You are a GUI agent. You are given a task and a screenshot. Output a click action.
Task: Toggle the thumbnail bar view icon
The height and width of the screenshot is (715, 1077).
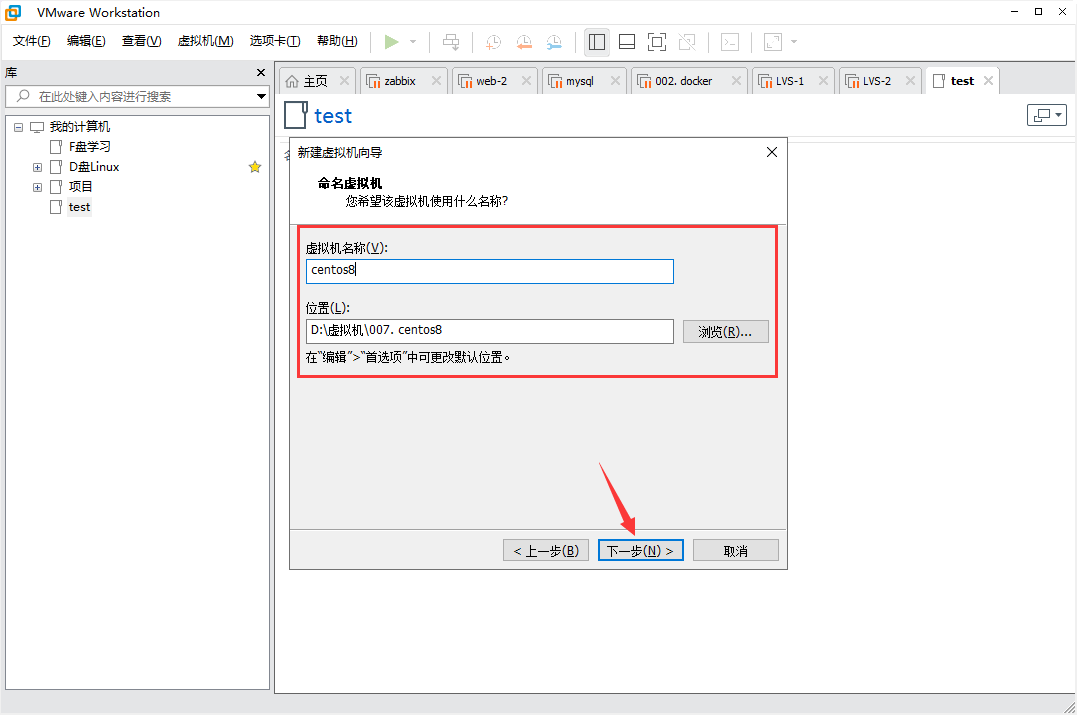pos(627,42)
